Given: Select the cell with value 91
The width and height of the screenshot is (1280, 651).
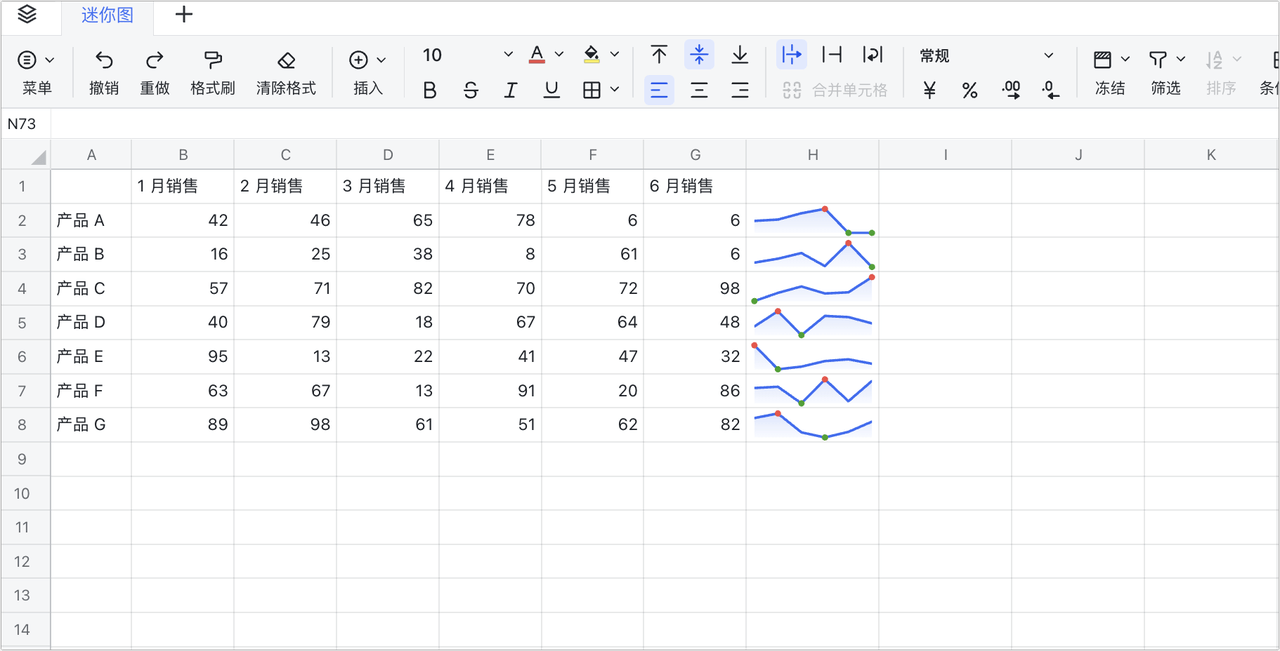Looking at the screenshot, I should pyautogui.click(x=490, y=390).
